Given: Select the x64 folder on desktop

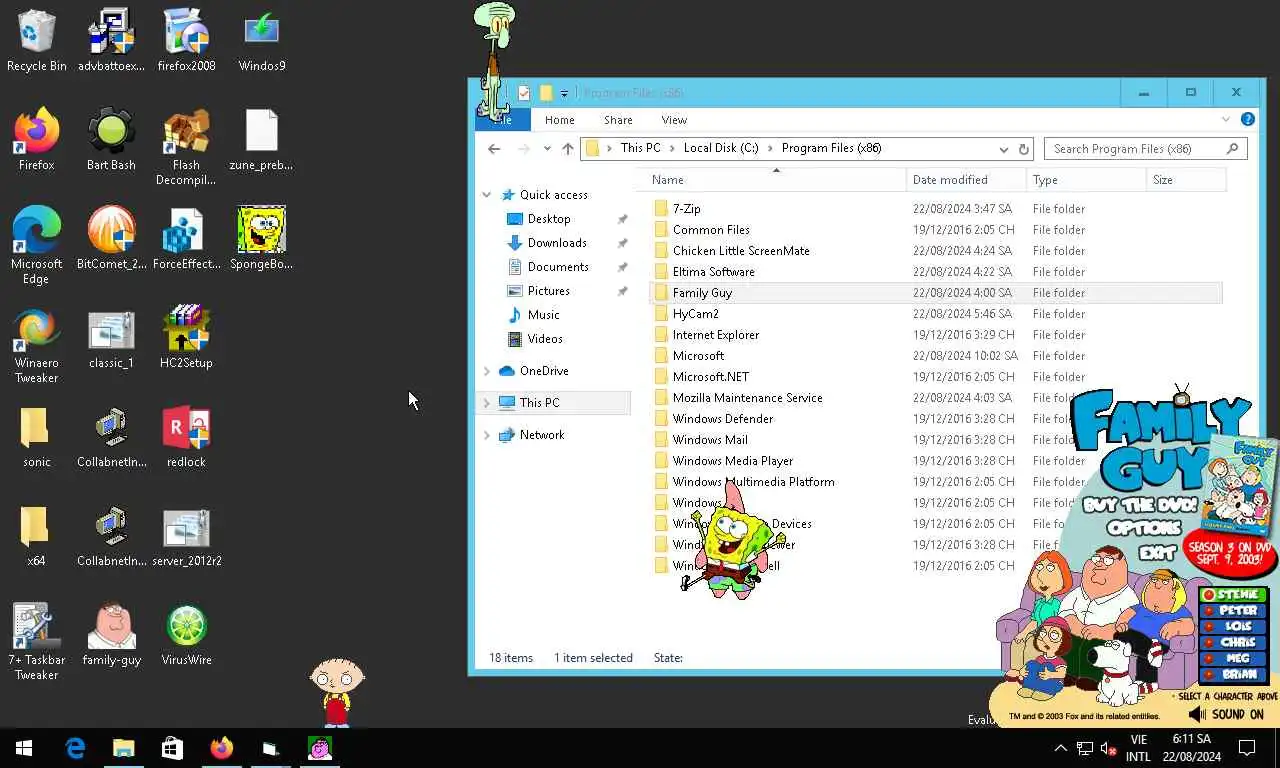Looking at the screenshot, I should coord(37,536).
